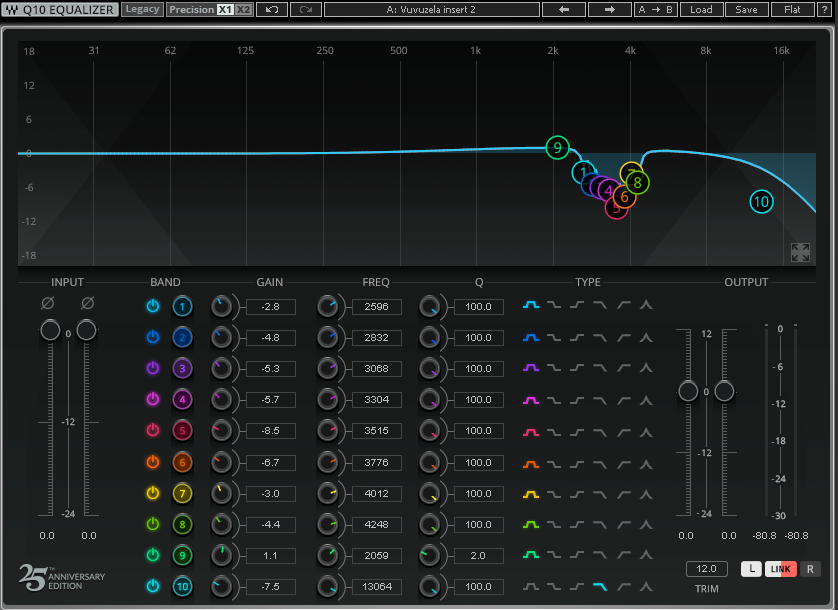Click band 9 Q field 2.0
The width and height of the screenshot is (838, 610).
pyautogui.click(x=478, y=556)
